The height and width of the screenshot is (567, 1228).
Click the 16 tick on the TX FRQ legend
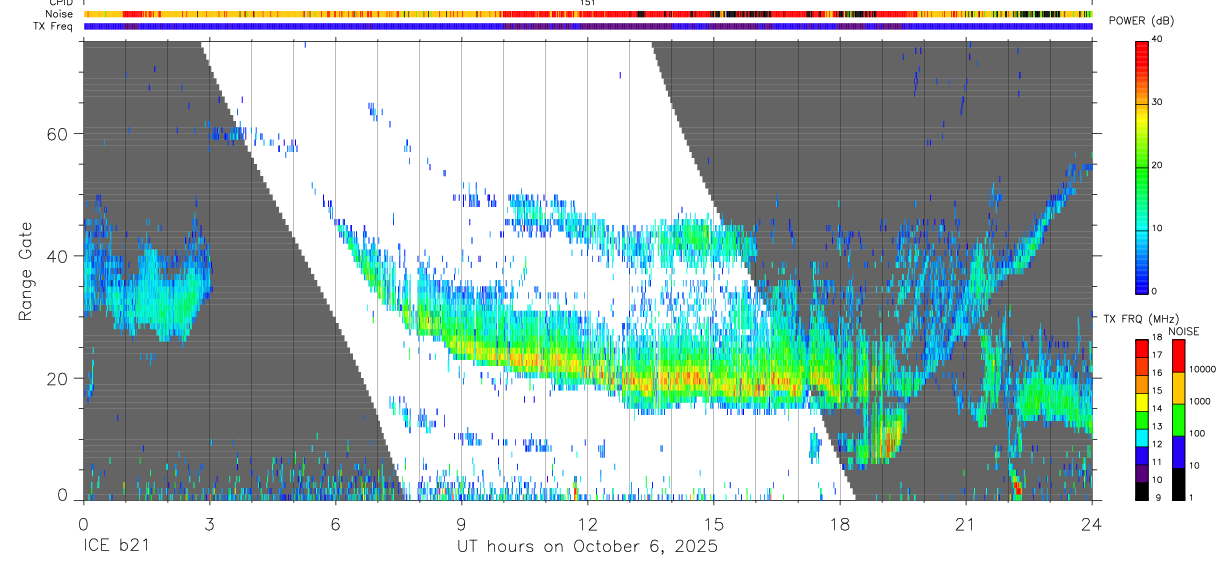click(x=1156, y=373)
